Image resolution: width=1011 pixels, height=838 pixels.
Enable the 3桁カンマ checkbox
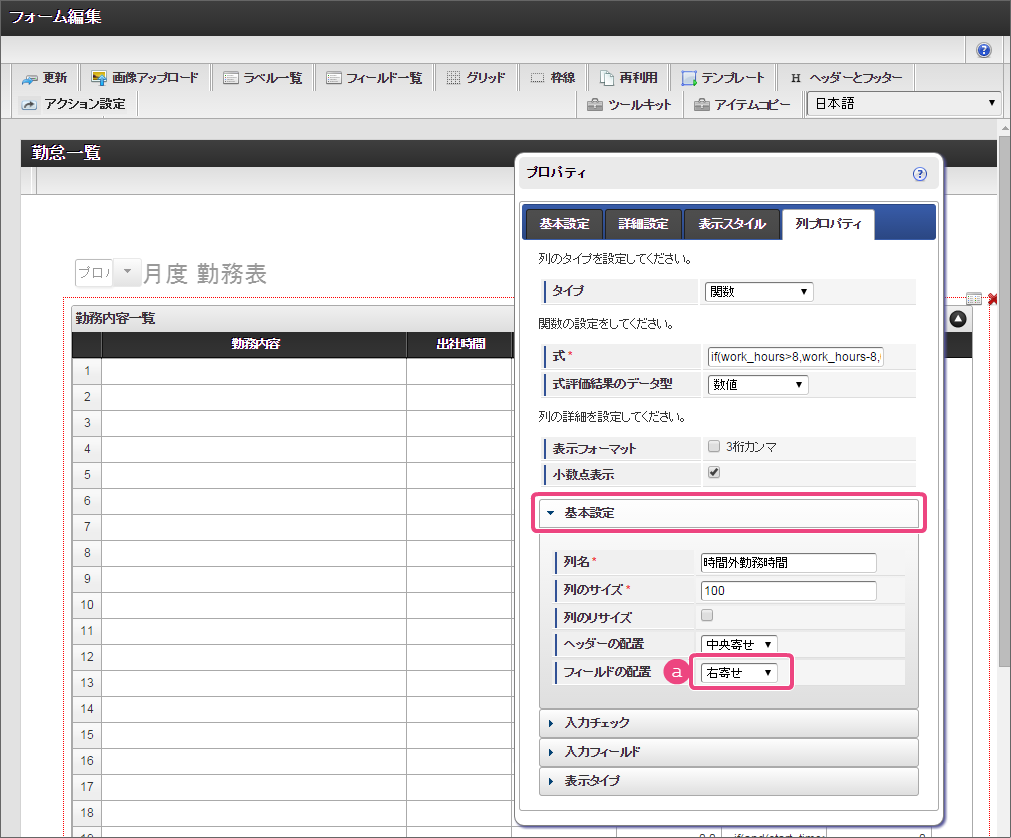(714, 447)
